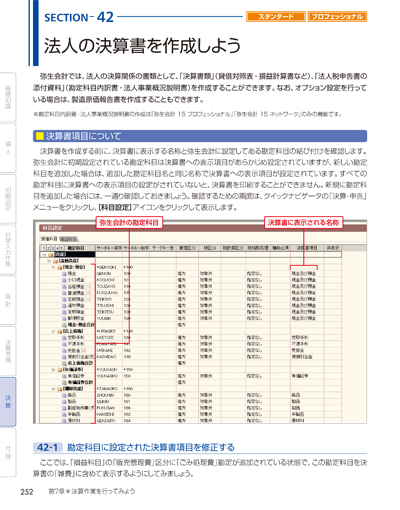400x510 pixels.
Task: Click the account icon beside 定期積金
Action: (x=64, y=312)
